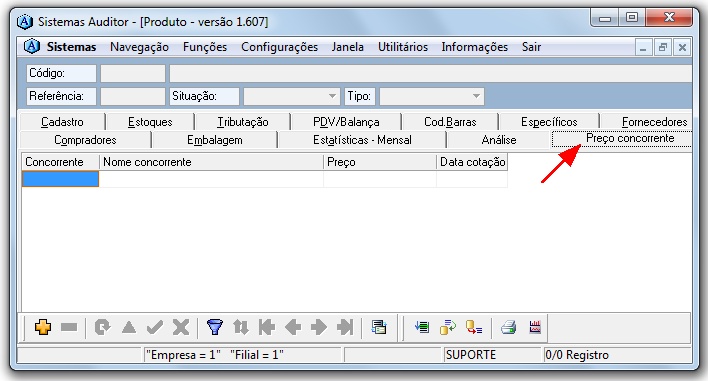The image size is (708, 381).
Task: Click the stacked windows form icon
Action: [x=379, y=327]
